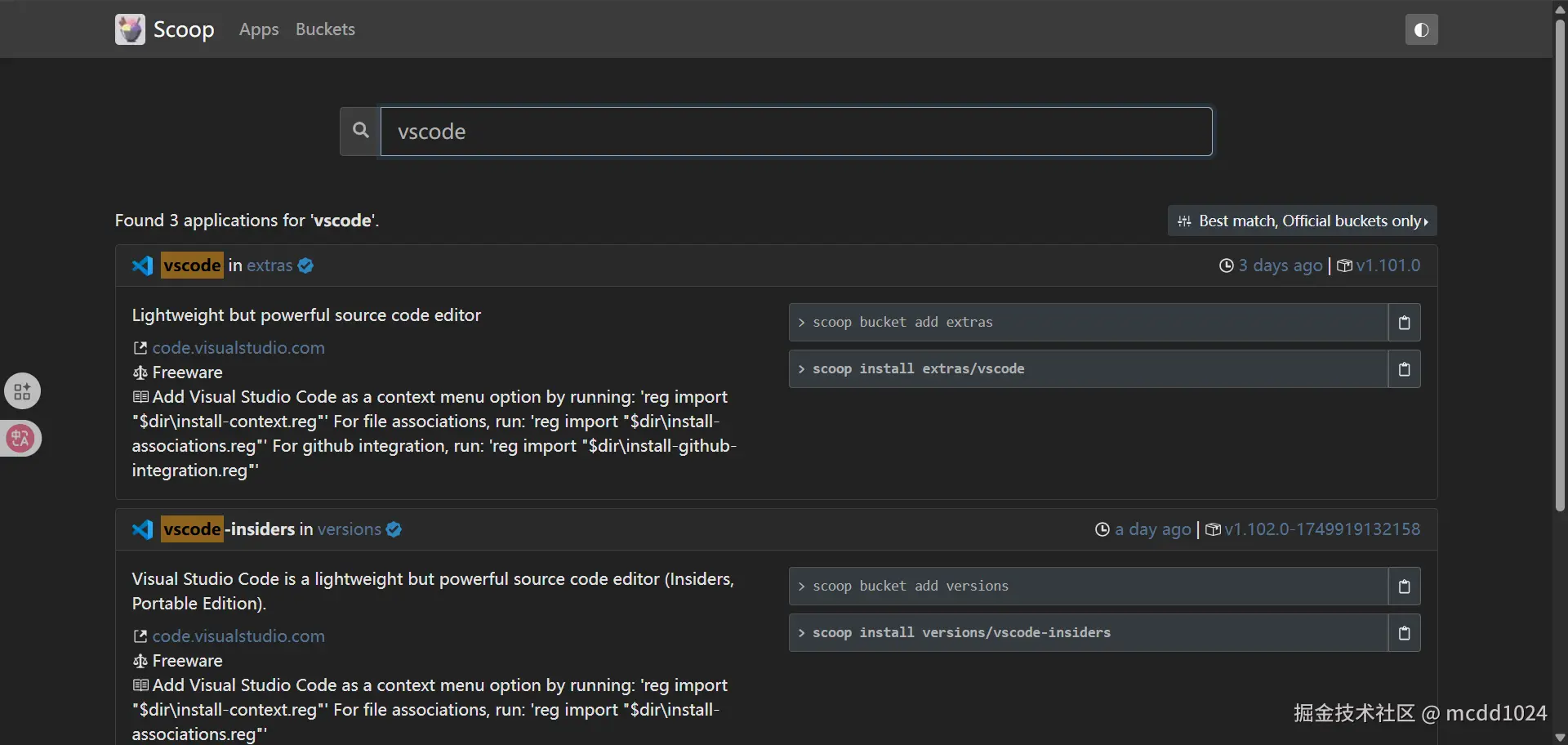The height and width of the screenshot is (745, 1568).
Task: Open the versions bucket link
Action: 349,529
